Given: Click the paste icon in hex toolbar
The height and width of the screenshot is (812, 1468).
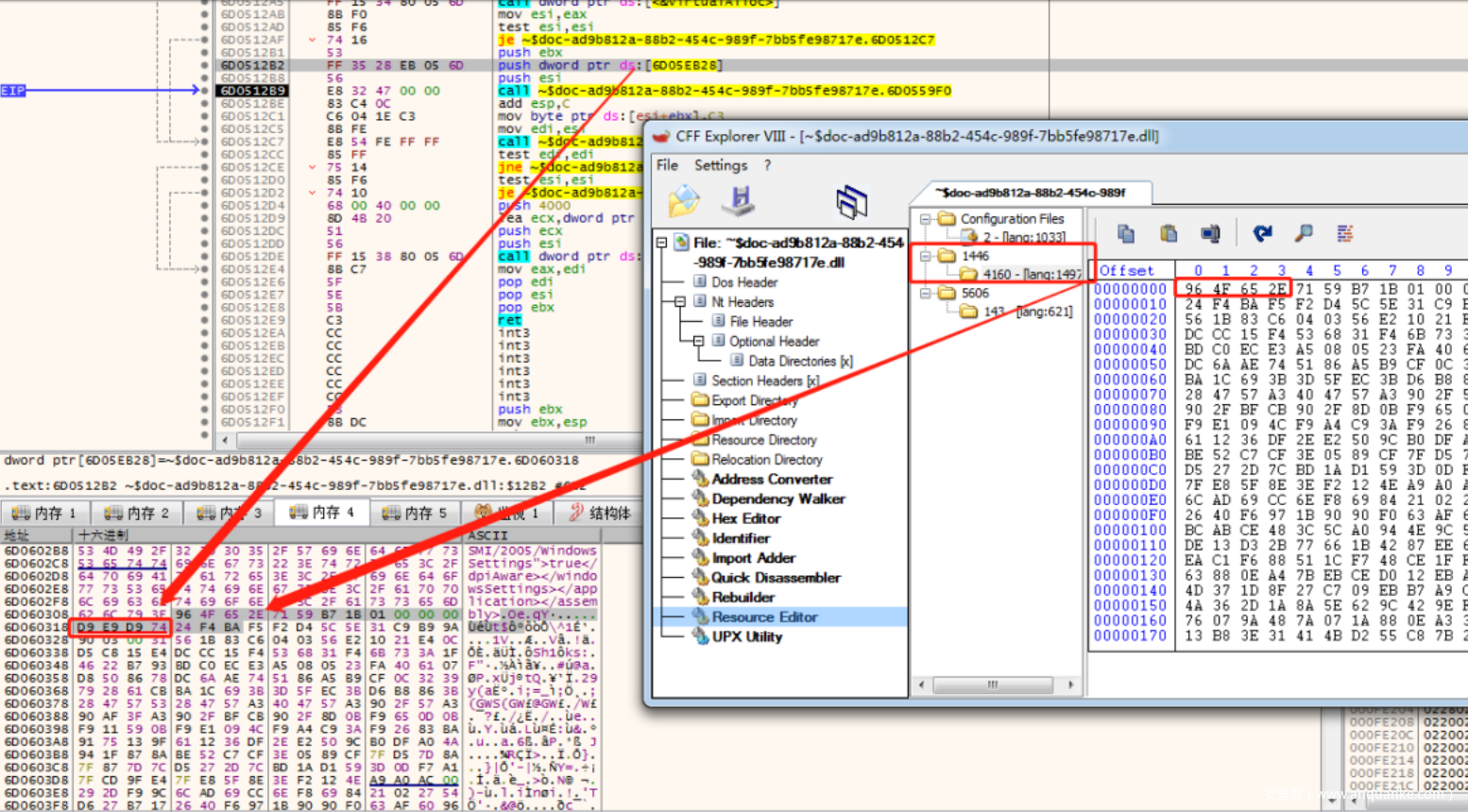Looking at the screenshot, I should 1169,233.
